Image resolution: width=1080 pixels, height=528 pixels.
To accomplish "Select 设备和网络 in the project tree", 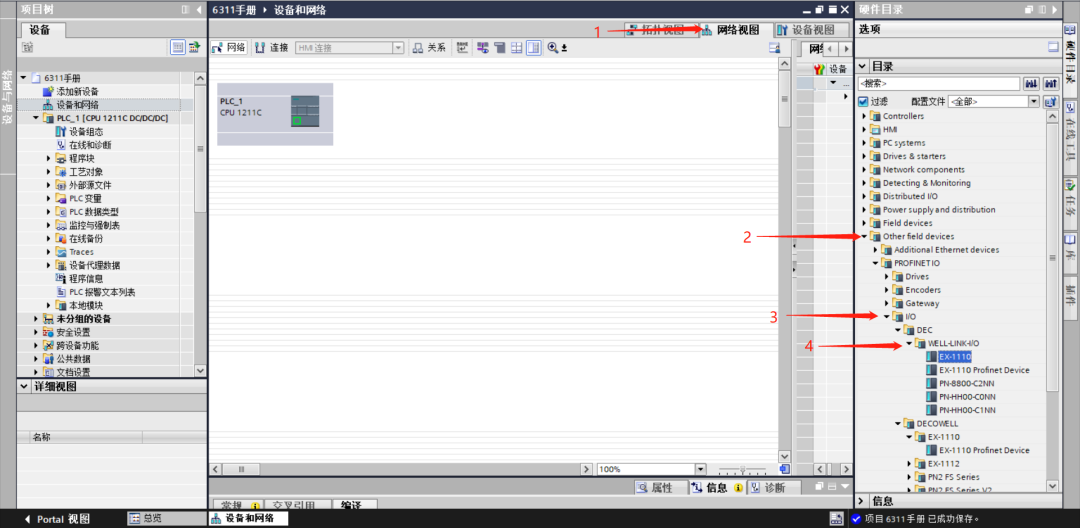I will pyautogui.click(x=77, y=105).
